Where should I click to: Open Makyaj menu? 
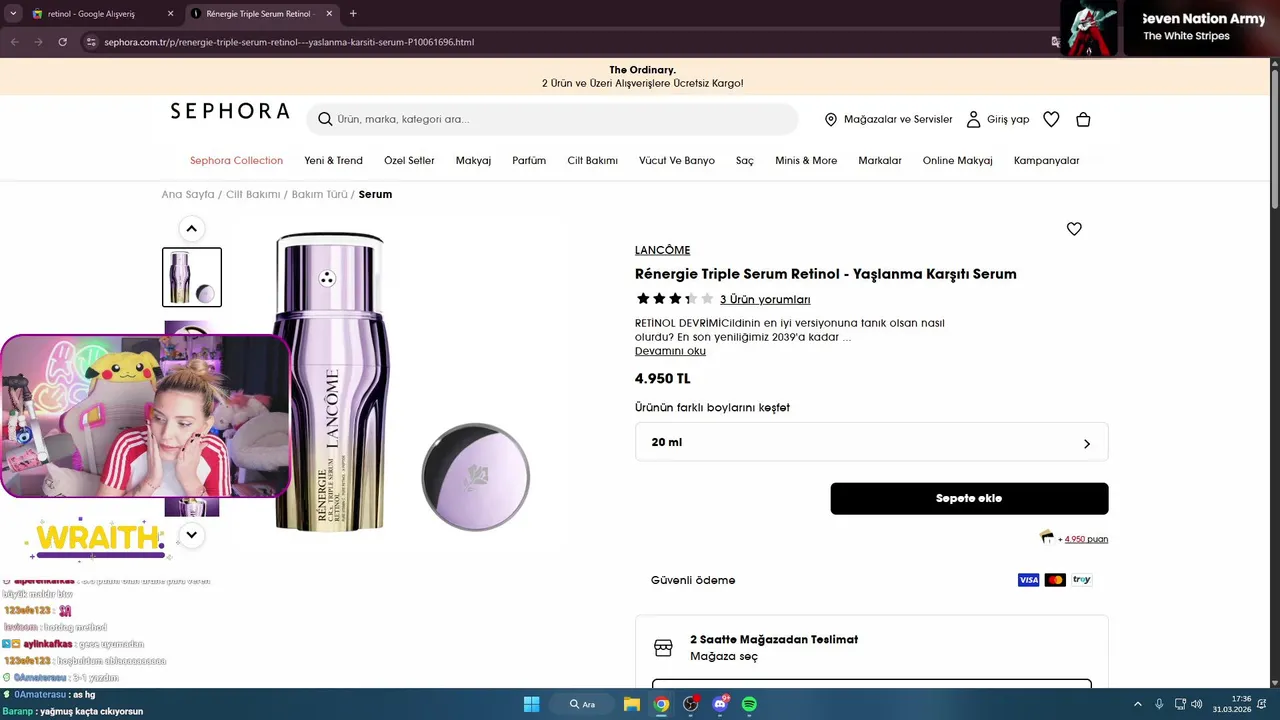[x=473, y=160]
